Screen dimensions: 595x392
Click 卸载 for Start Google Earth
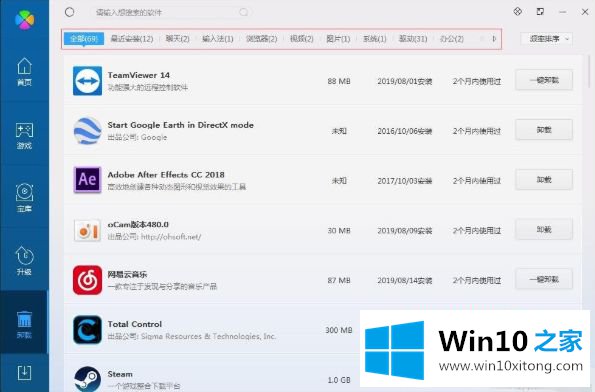pos(544,130)
